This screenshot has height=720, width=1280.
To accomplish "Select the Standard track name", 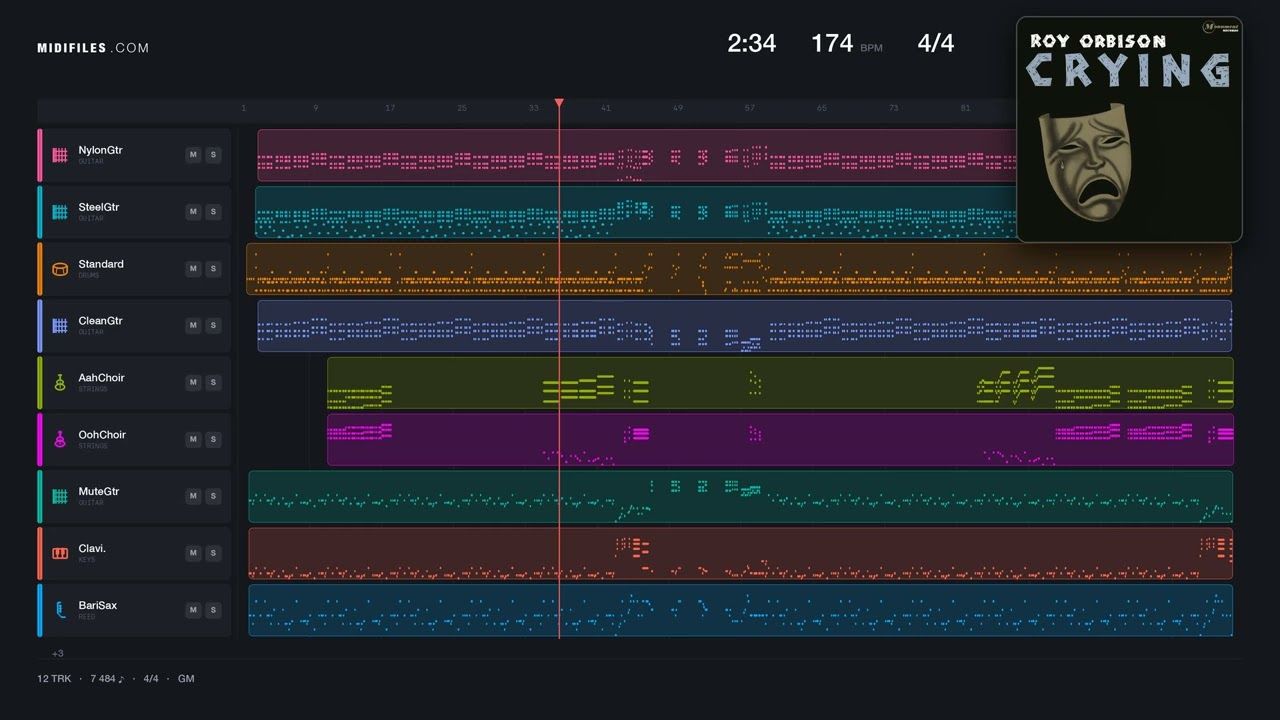I will point(101,264).
